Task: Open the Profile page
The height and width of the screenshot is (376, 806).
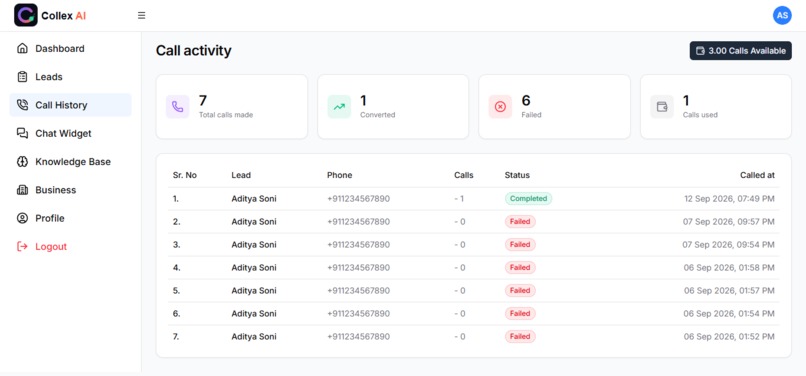Action: 70,218
